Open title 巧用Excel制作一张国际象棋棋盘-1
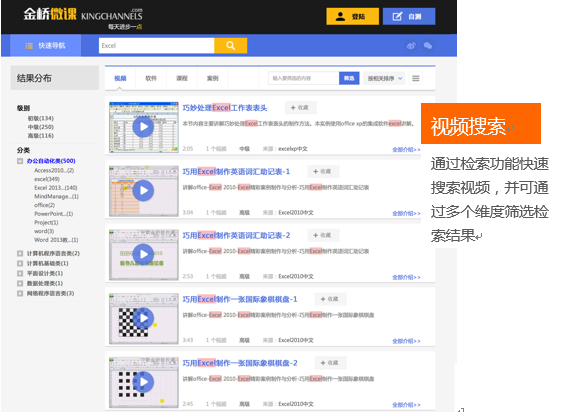This screenshot has width=562, height=412. coord(240,299)
